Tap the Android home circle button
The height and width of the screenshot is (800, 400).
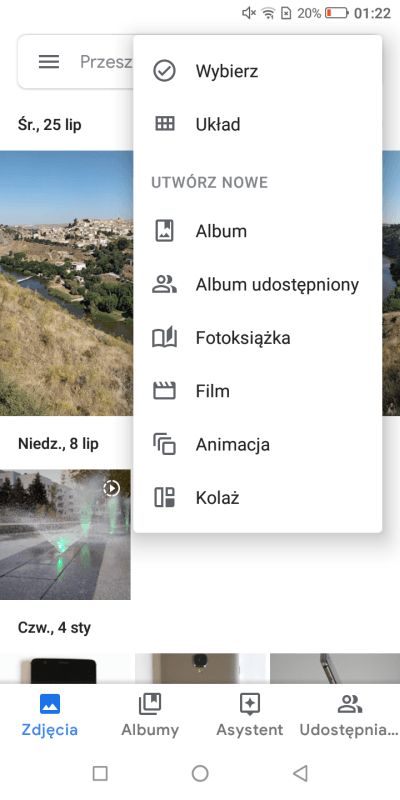(x=200, y=773)
